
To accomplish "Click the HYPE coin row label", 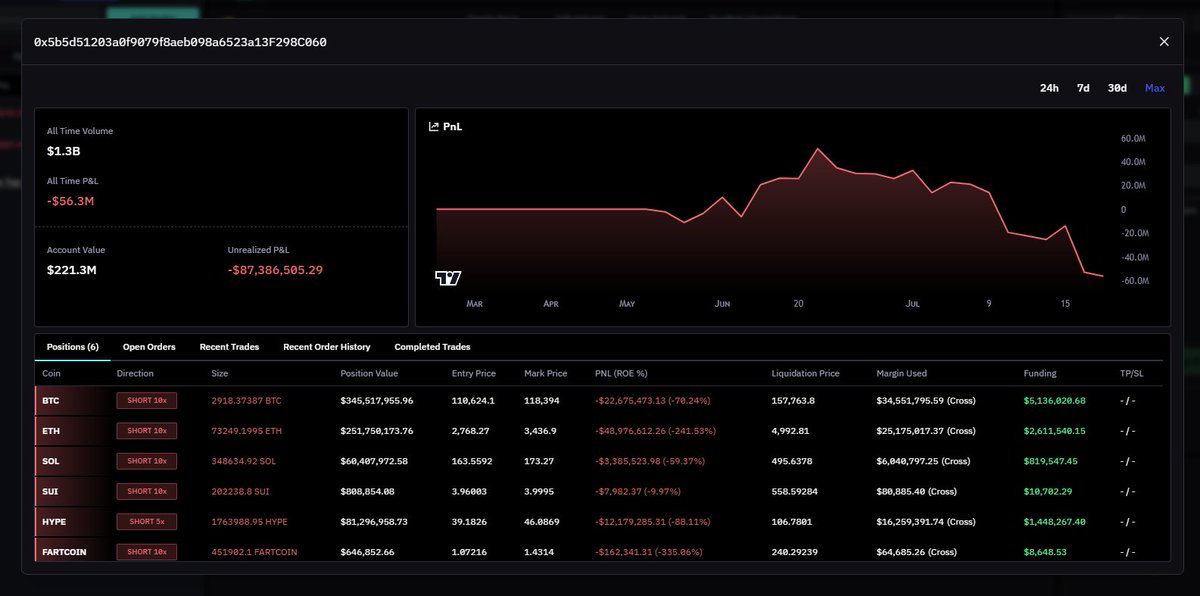I will pyautogui.click(x=54, y=522).
